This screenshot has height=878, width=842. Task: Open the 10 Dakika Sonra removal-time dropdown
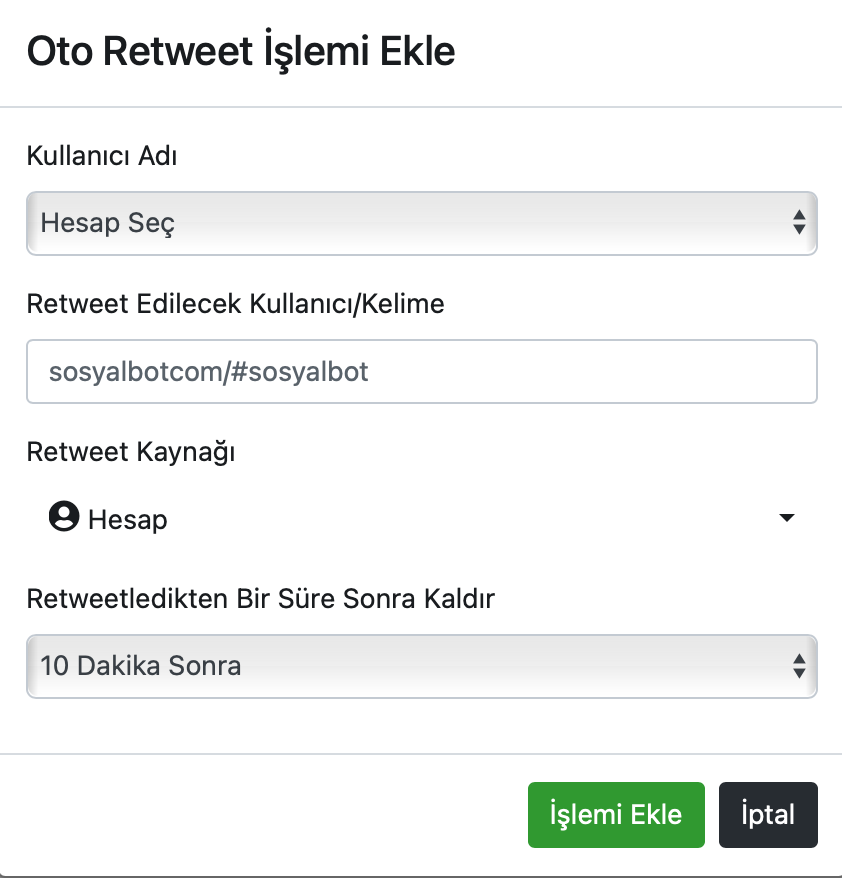tap(422, 666)
